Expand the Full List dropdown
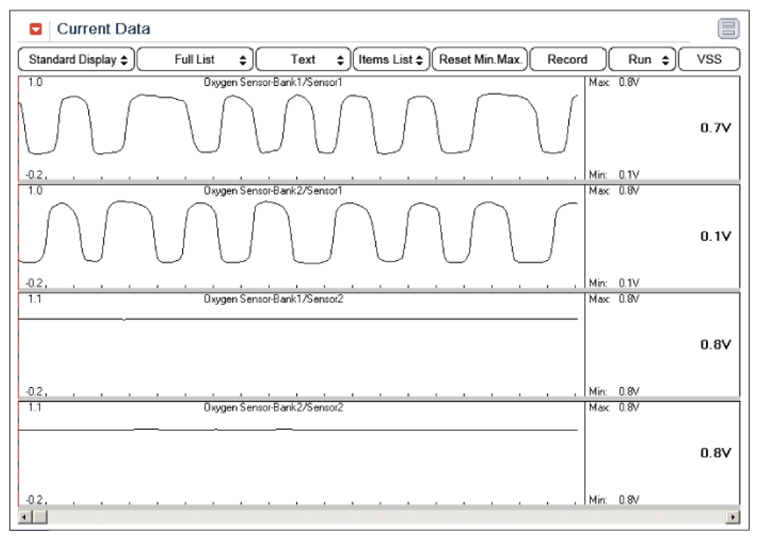The height and width of the screenshot is (540, 759). pos(194,60)
